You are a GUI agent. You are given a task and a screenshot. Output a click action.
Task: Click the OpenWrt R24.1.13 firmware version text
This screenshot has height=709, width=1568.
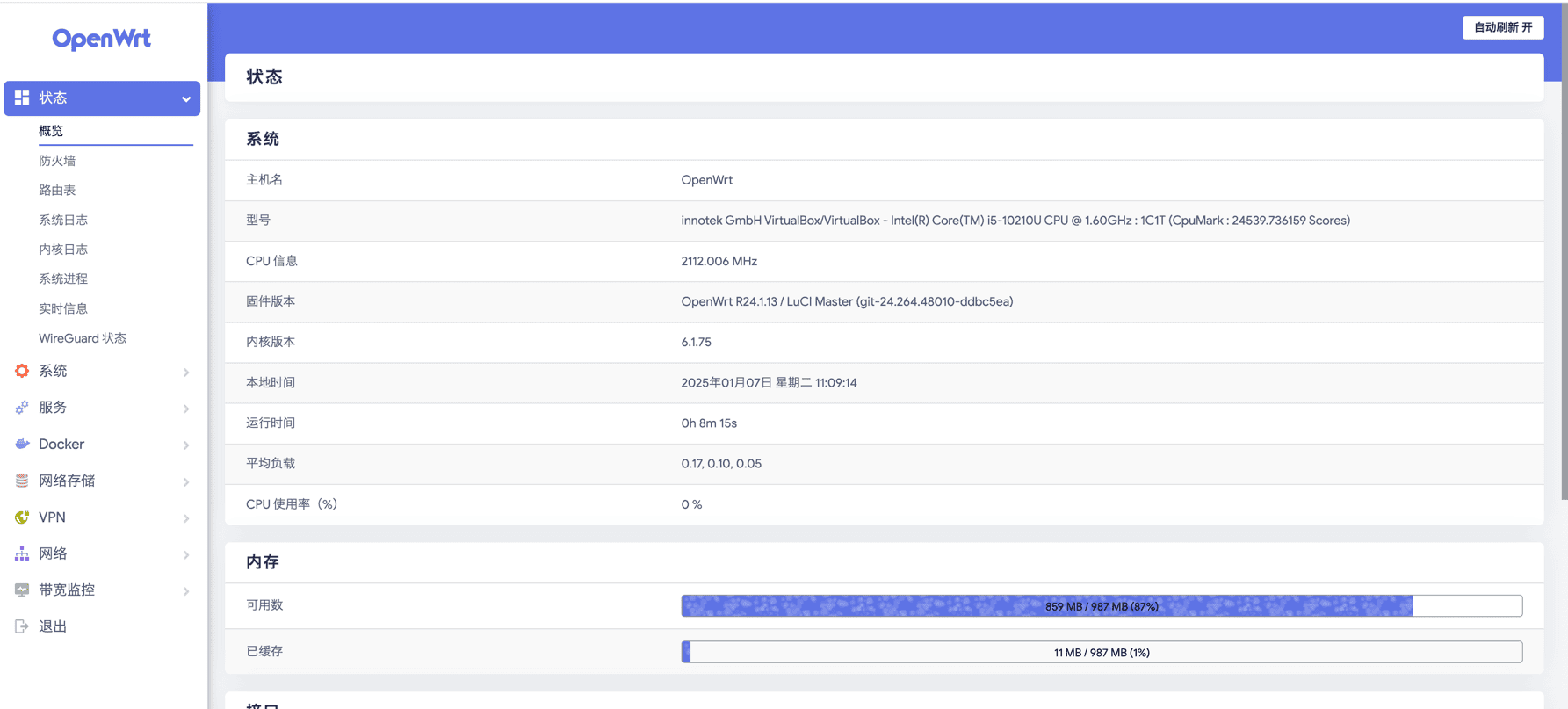click(x=847, y=301)
